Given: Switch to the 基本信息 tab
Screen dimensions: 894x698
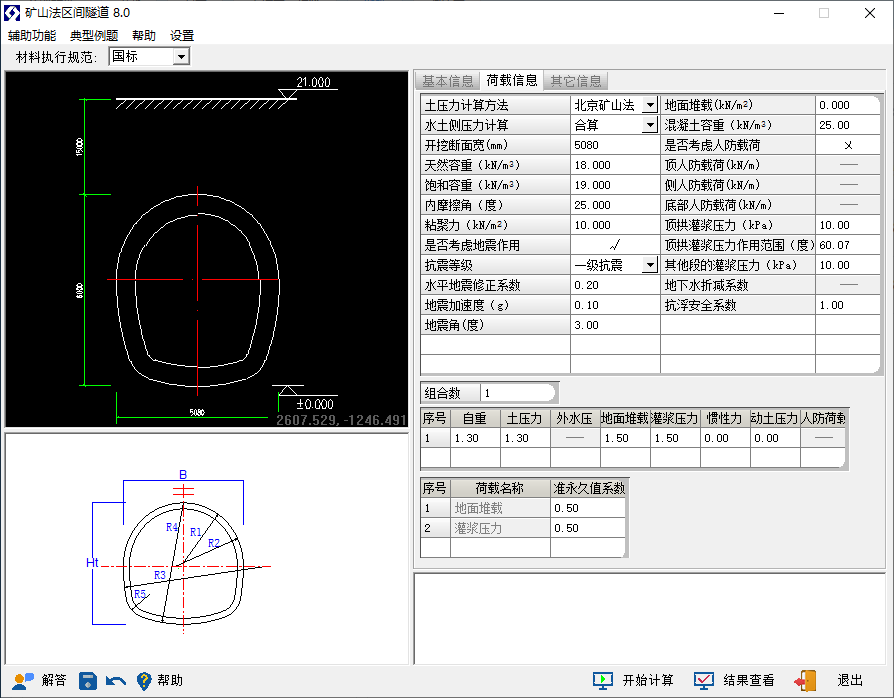Looking at the screenshot, I should point(448,81).
